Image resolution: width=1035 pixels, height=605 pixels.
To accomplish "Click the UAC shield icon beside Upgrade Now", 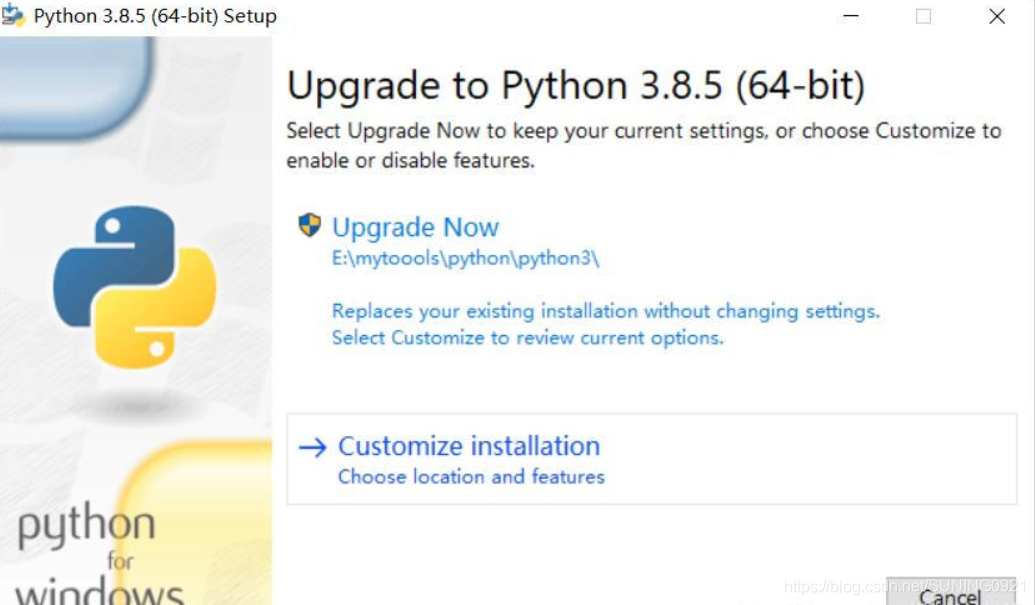I will point(310,225).
